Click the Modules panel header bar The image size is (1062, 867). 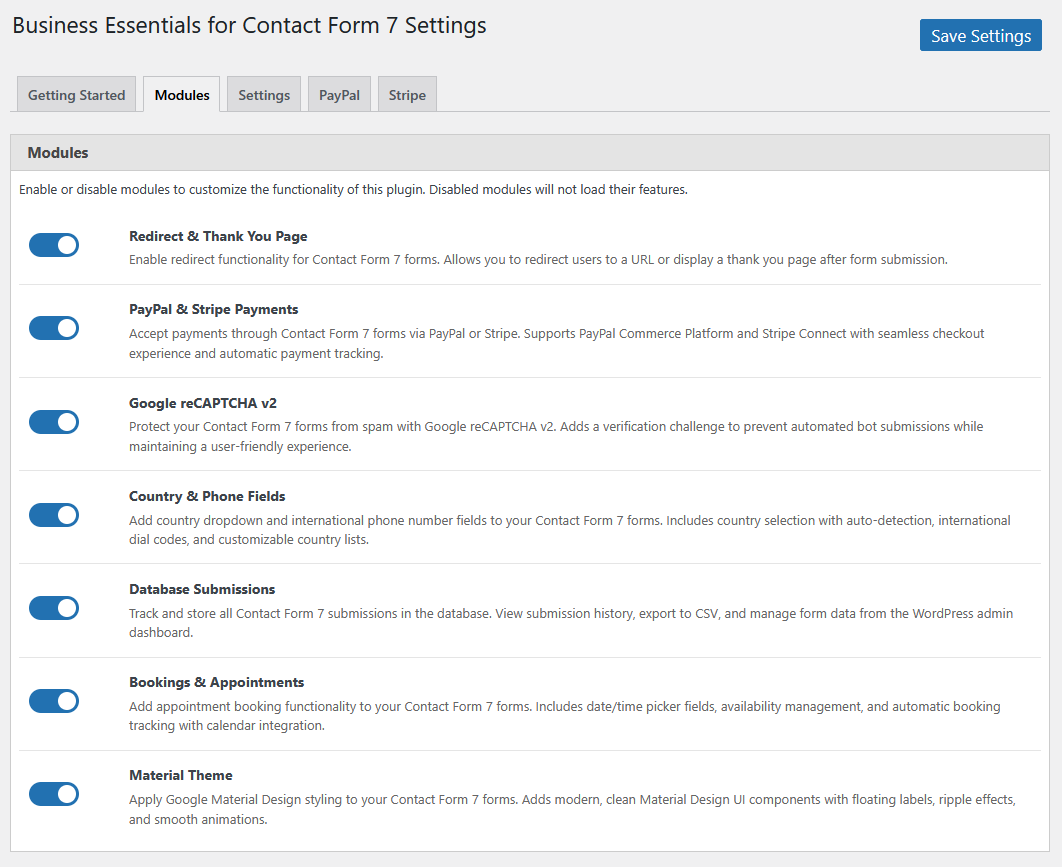530,153
